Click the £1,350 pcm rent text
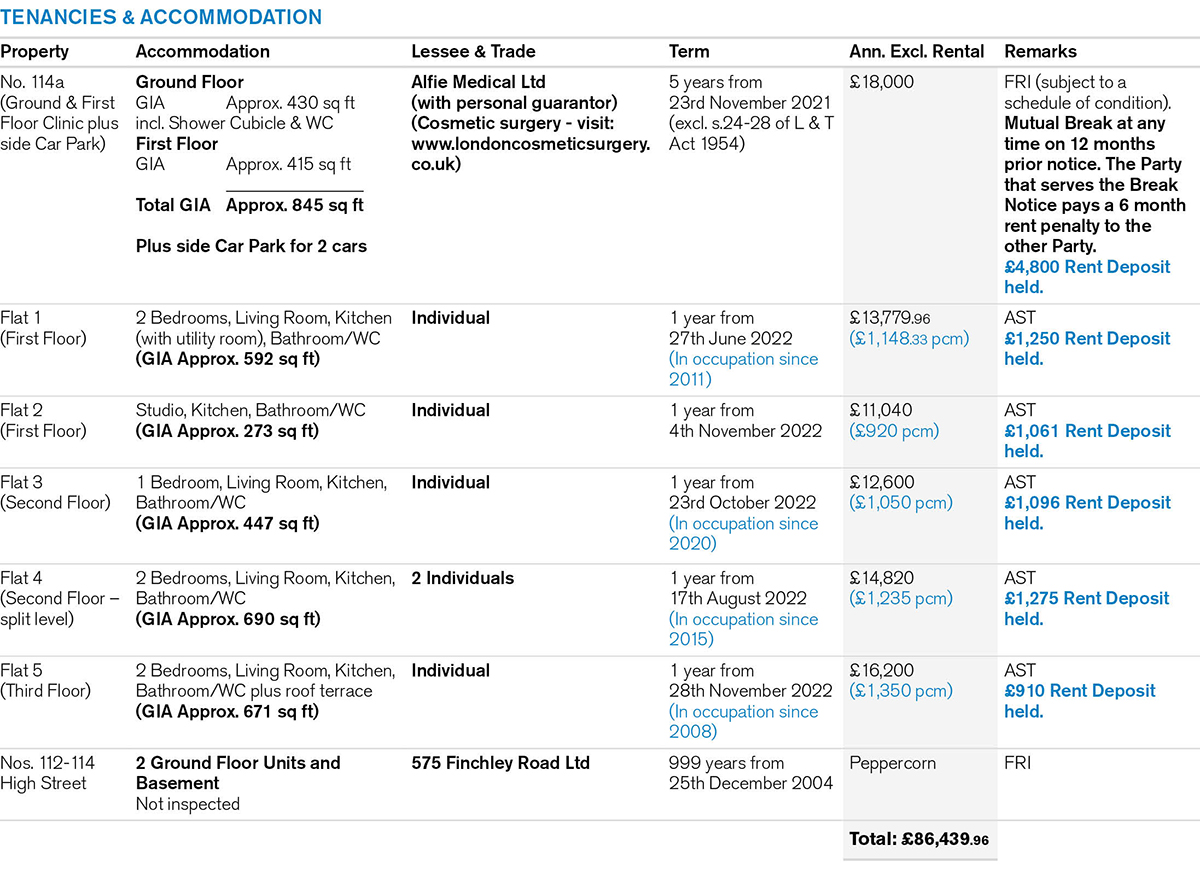 click(x=901, y=691)
